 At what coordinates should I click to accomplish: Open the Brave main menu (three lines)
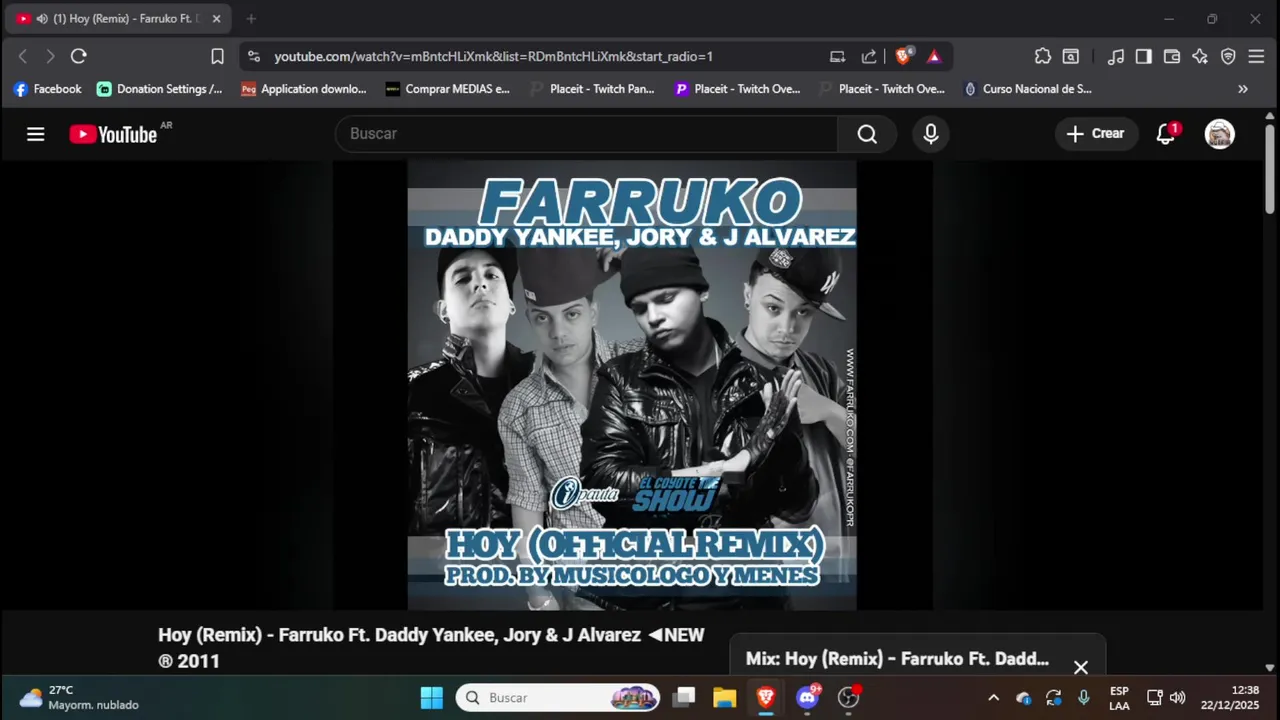(x=1256, y=57)
